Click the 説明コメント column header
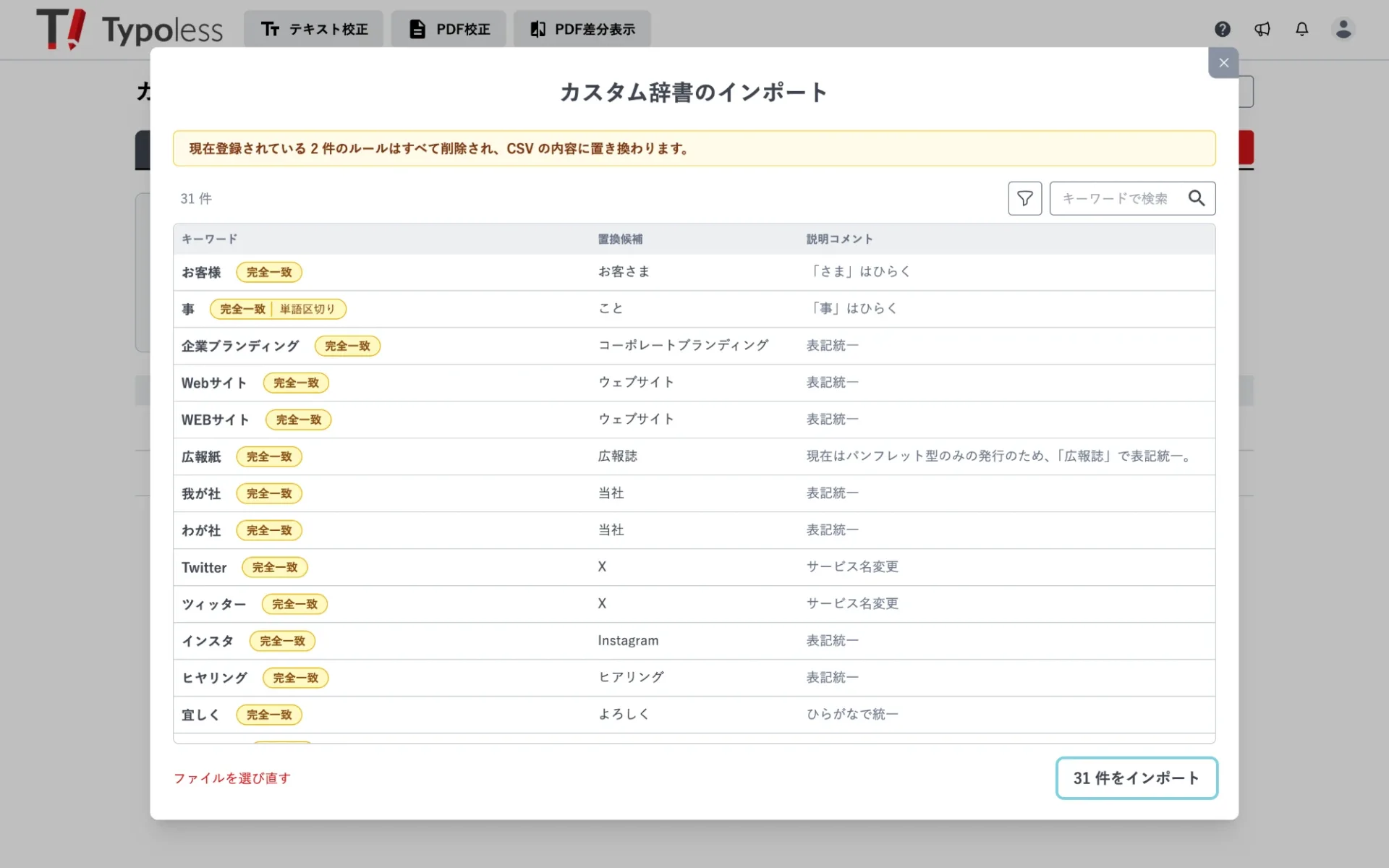The width and height of the screenshot is (1389, 868). click(839, 239)
